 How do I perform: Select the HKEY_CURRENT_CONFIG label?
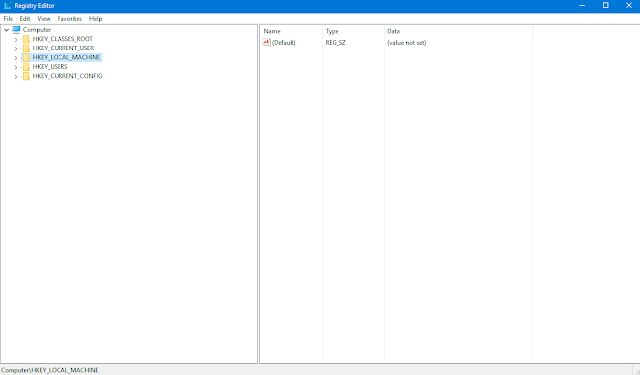click(67, 76)
